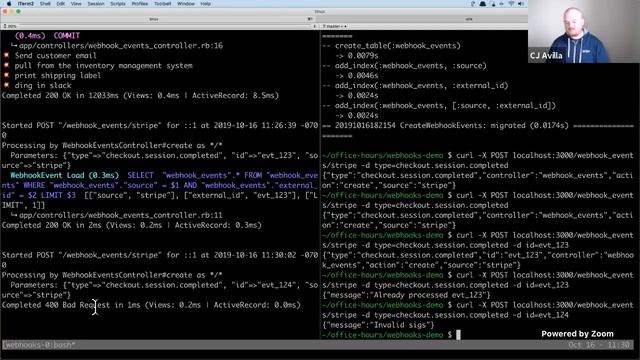Click the CJ Avila webcam thumbnail
Screen dimensions: 640x360
tap(584, 31)
